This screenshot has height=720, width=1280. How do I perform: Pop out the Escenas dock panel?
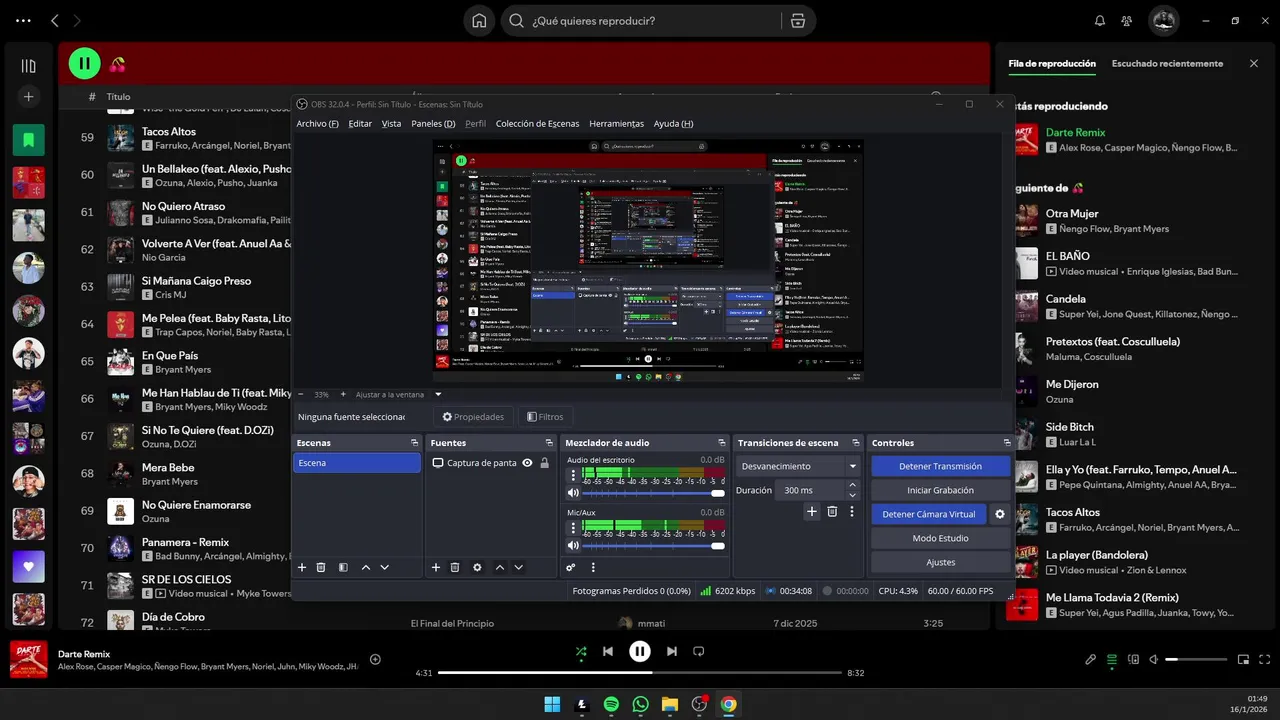[x=414, y=442]
